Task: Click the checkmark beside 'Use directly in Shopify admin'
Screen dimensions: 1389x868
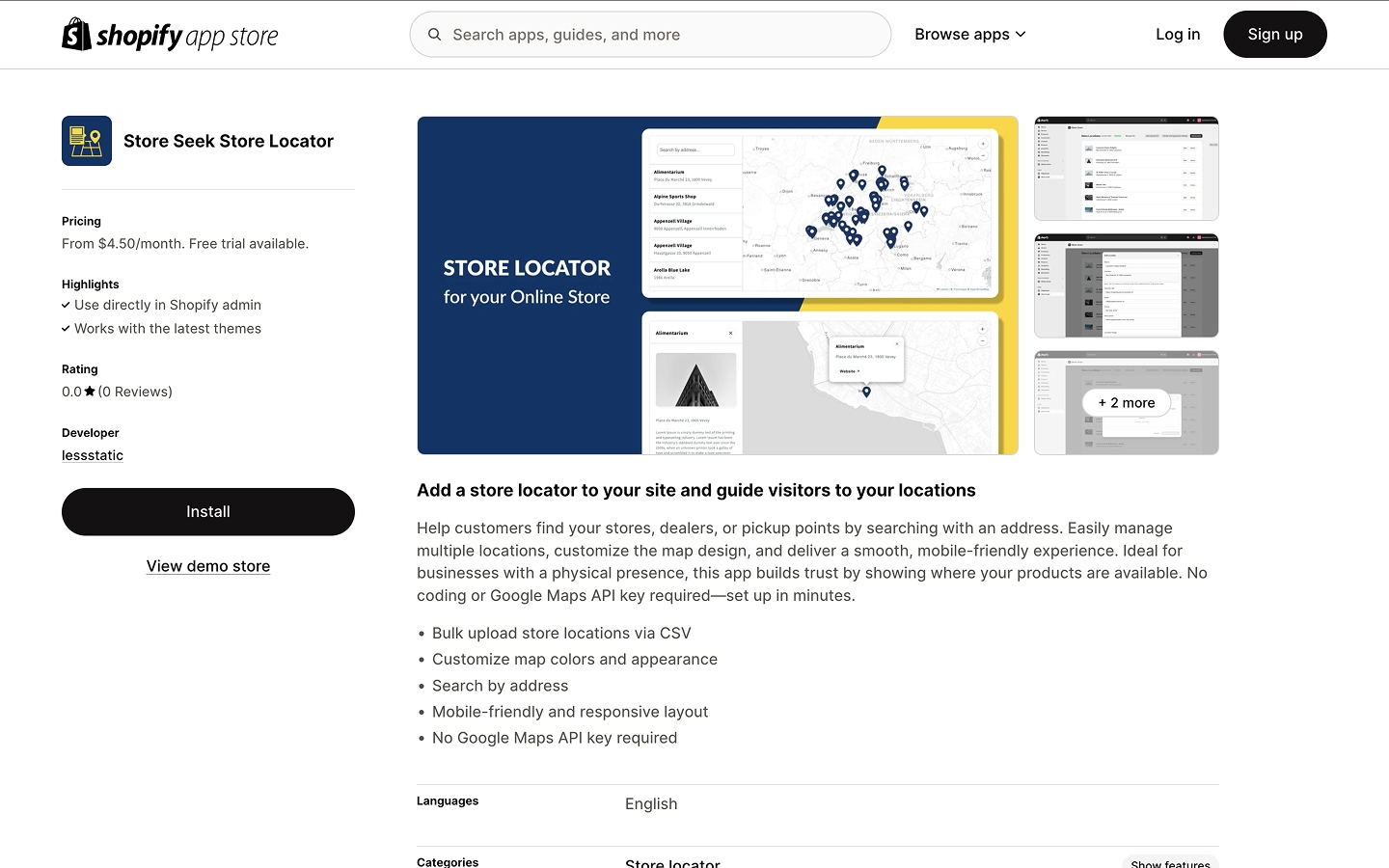Action: [67, 305]
